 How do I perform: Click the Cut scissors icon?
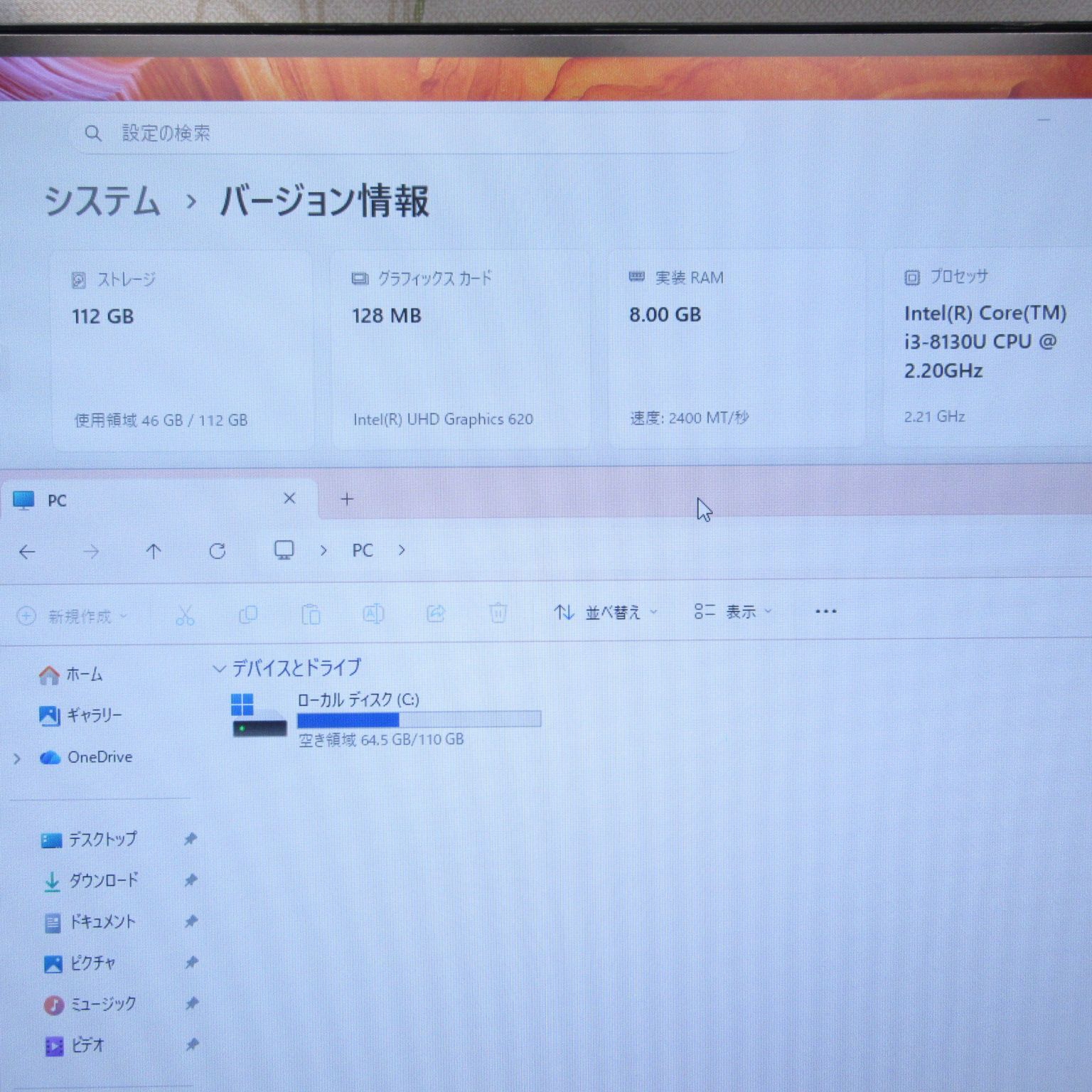coord(186,615)
